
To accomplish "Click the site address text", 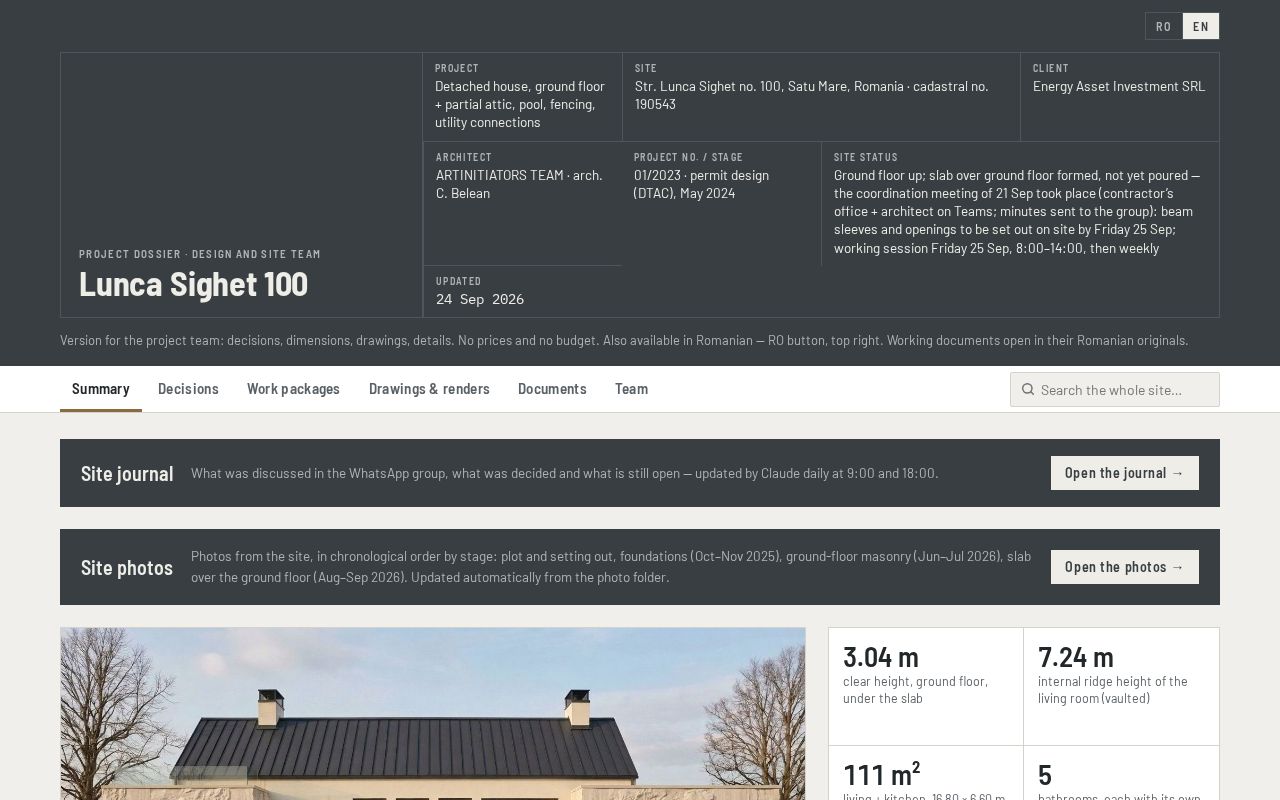I will pos(812,95).
